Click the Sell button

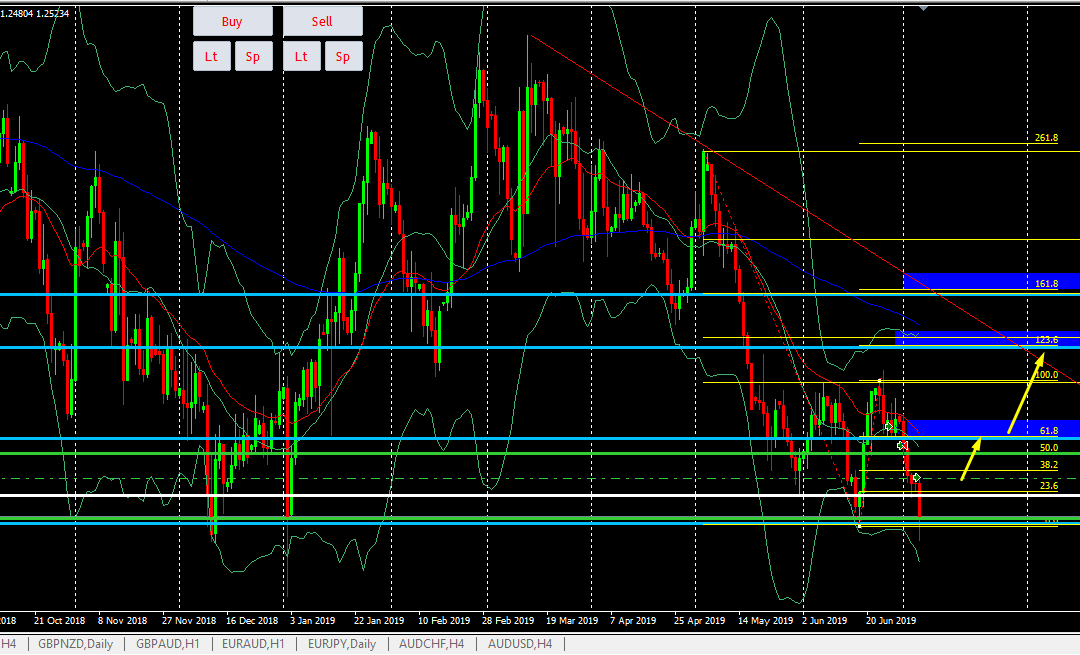[x=322, y=21]
